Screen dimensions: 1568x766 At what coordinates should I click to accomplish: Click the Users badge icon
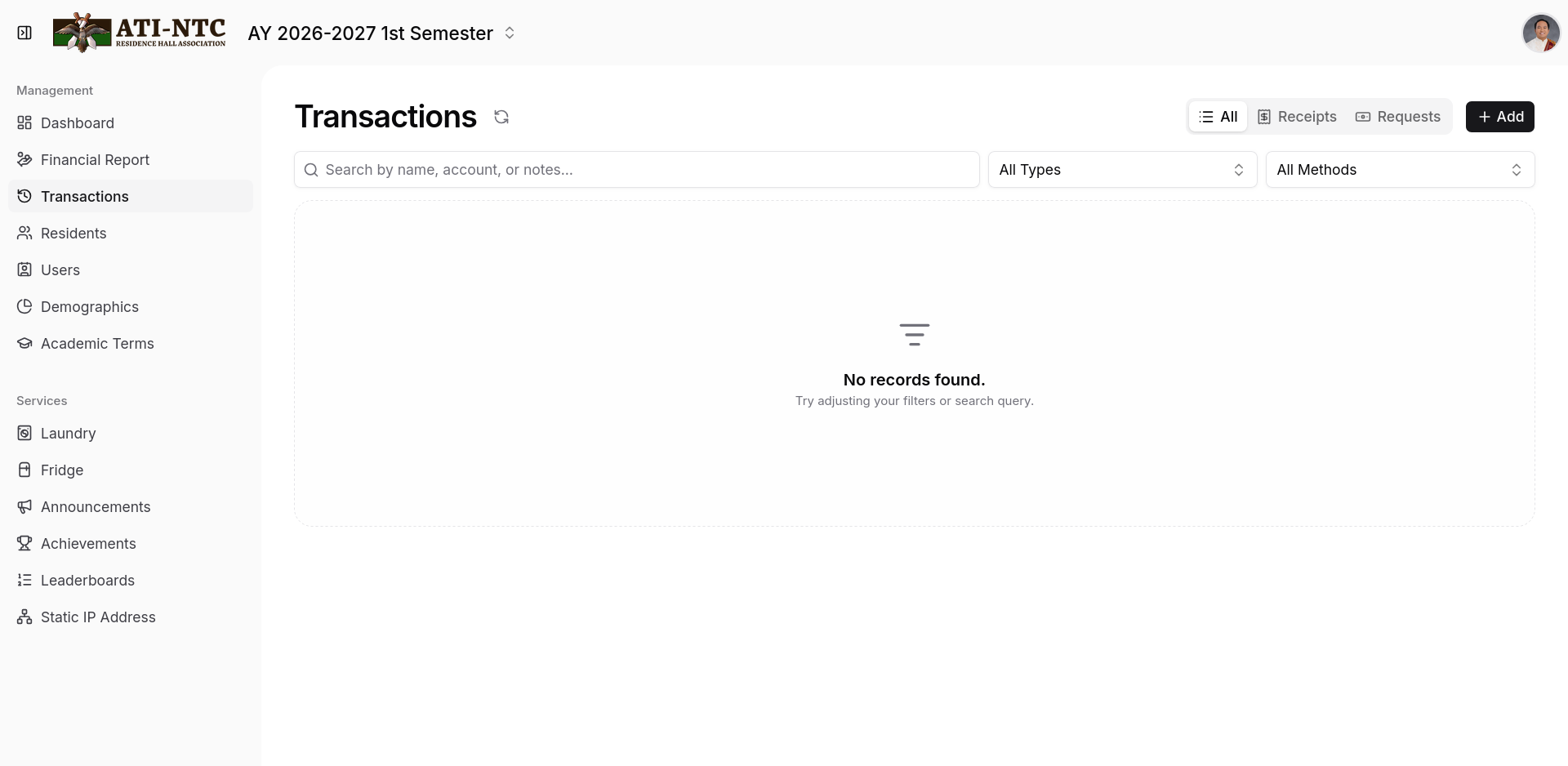[x=24, y=270]
